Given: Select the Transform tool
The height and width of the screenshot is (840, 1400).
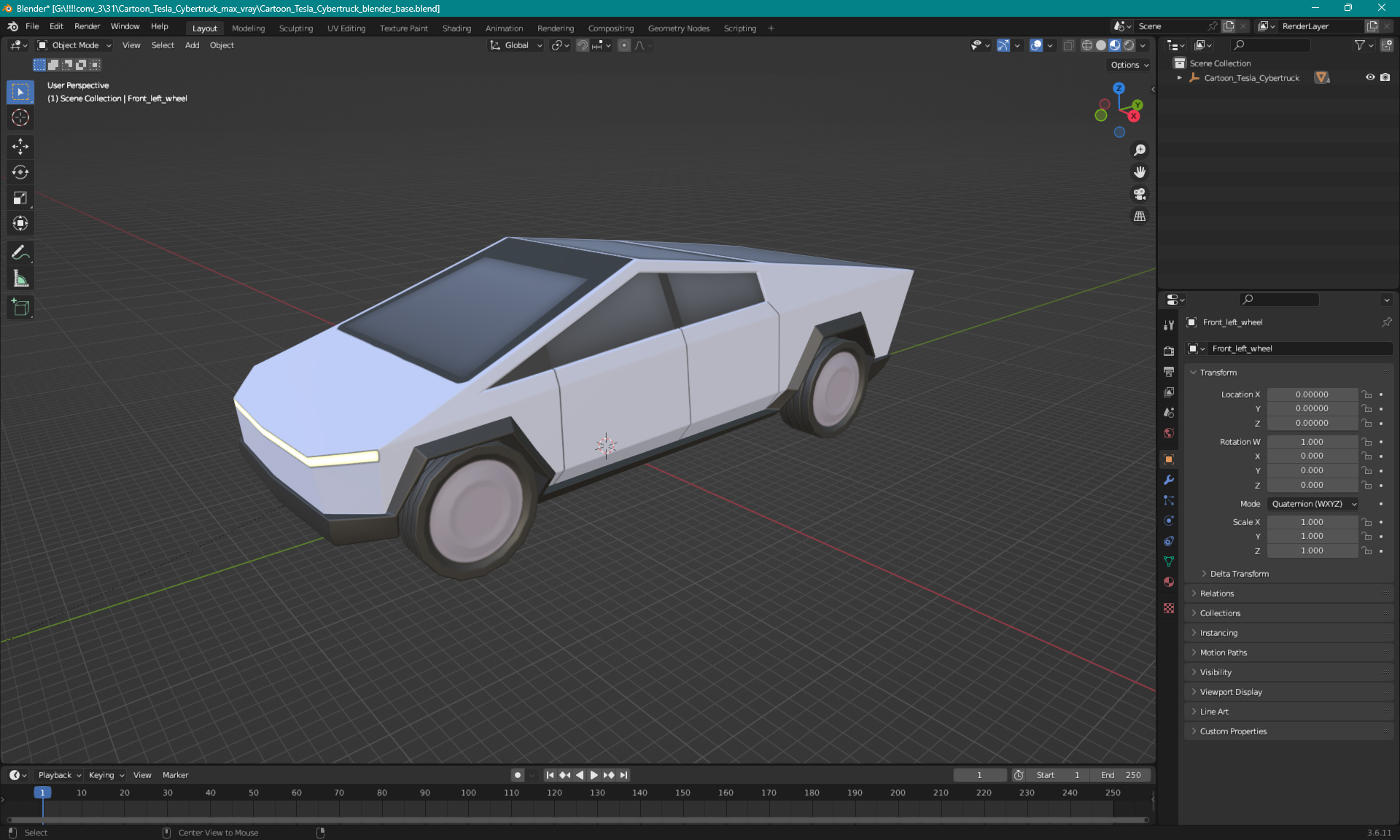Looking at the screenshot, I should (x=20, y=223).
